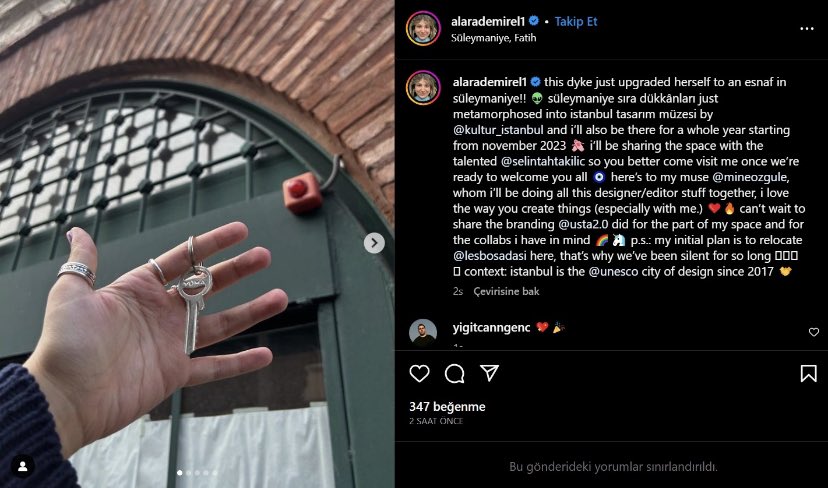Save post with the bookmark icon
This screenshot has width=828, height=488.
[808, 373]
